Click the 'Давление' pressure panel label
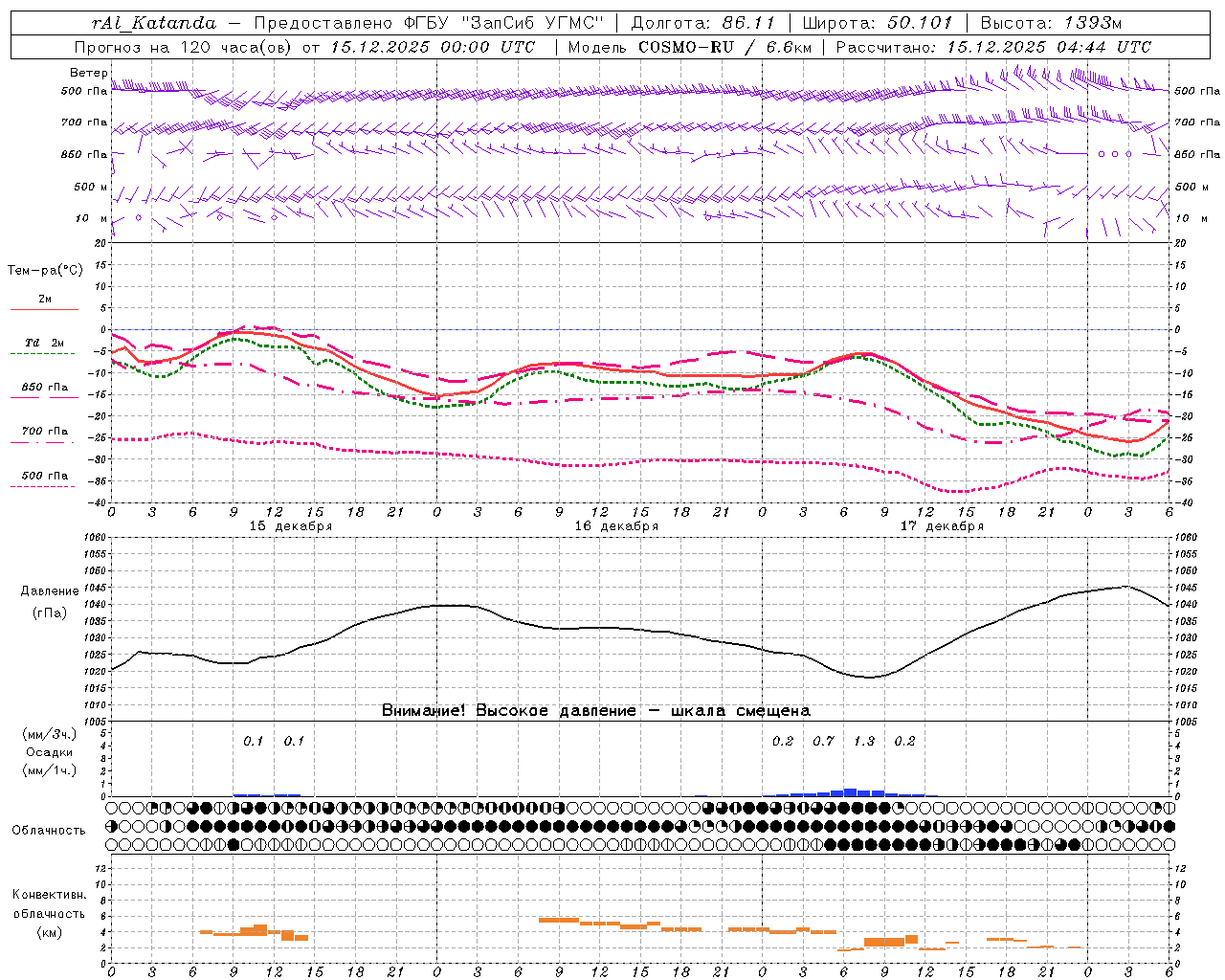The width and height of the screenshot is (1225, 980). point(50,591)
